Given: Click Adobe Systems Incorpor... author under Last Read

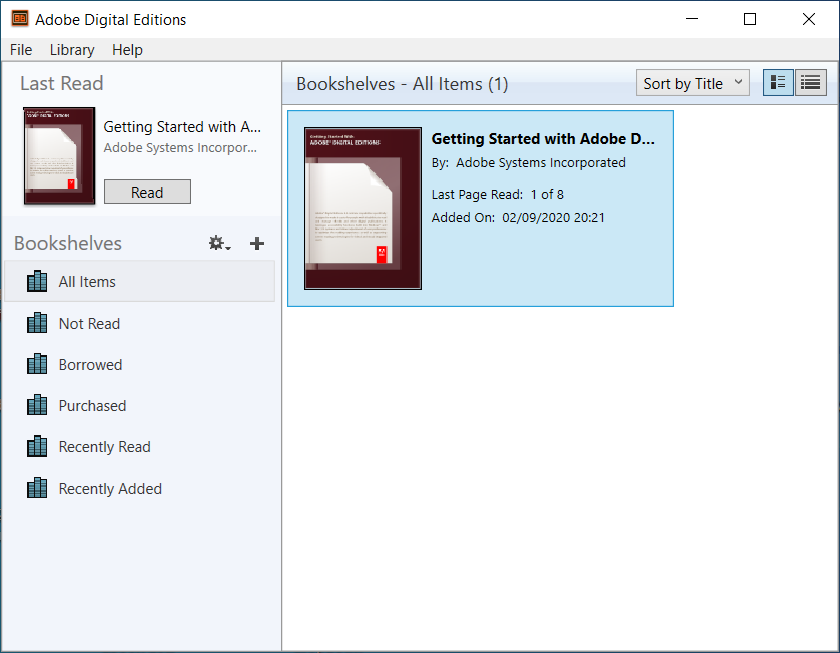Looking at the screenshot, I should click(x=180, y=148).
